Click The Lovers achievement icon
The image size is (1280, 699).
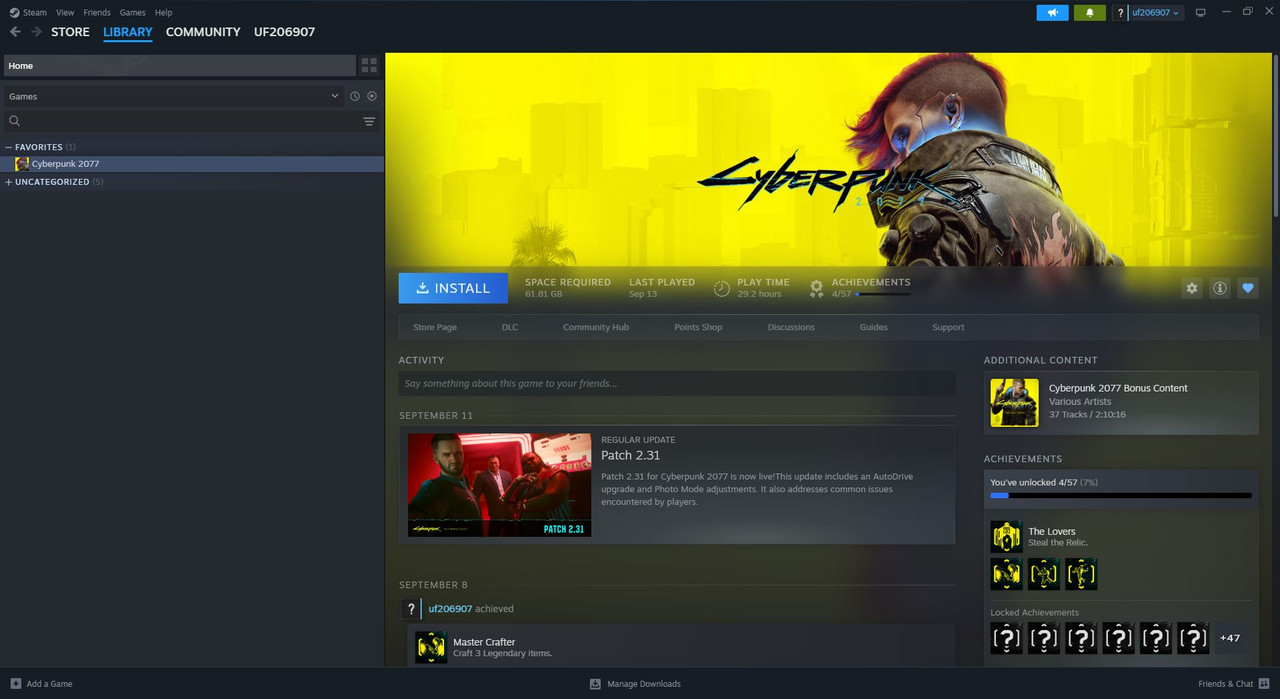(x=1006, y=537)
